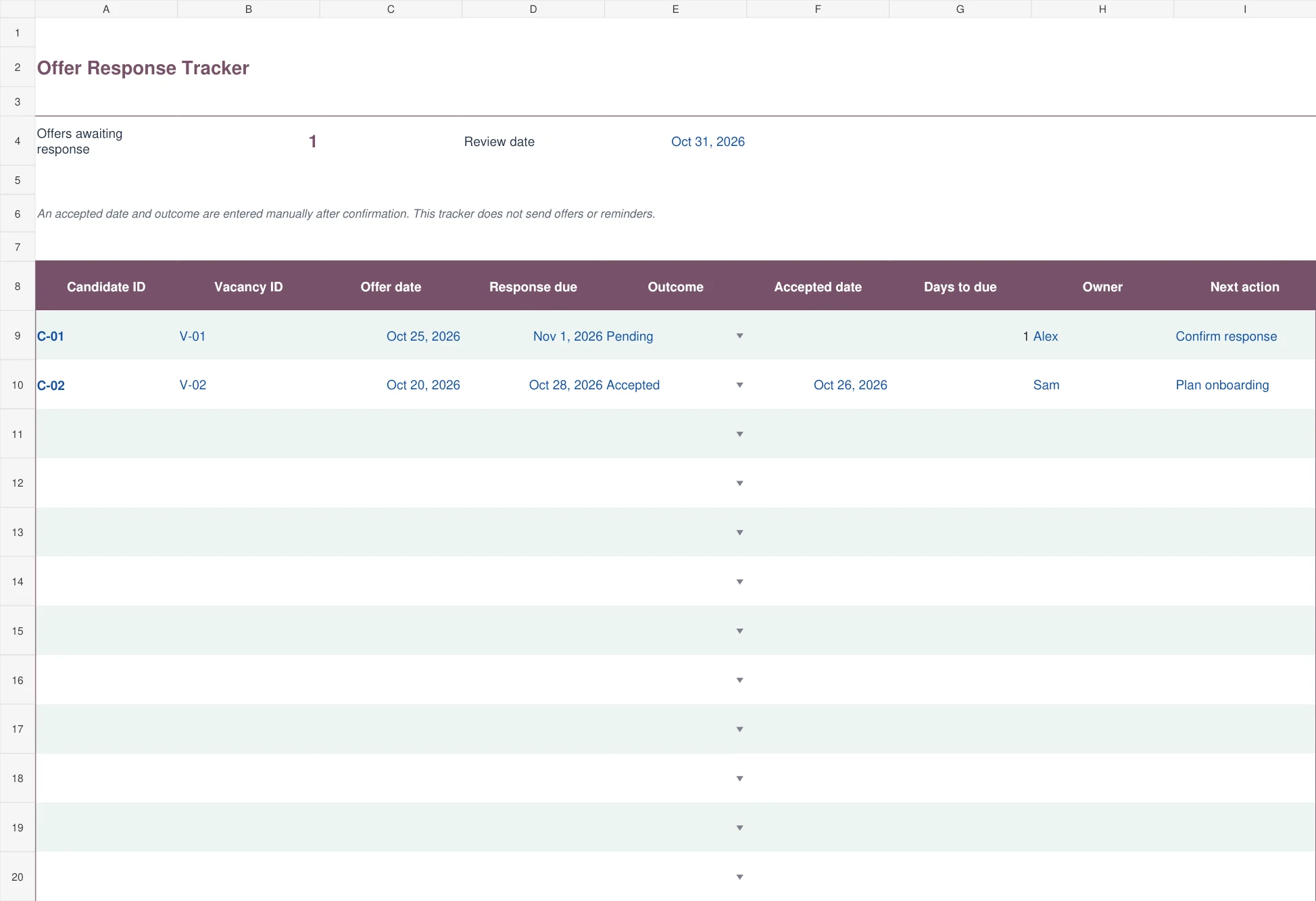Expand the Outcome dropdown in row 17
Viewport: 1316px width, 901px height.
pos(739,729)
